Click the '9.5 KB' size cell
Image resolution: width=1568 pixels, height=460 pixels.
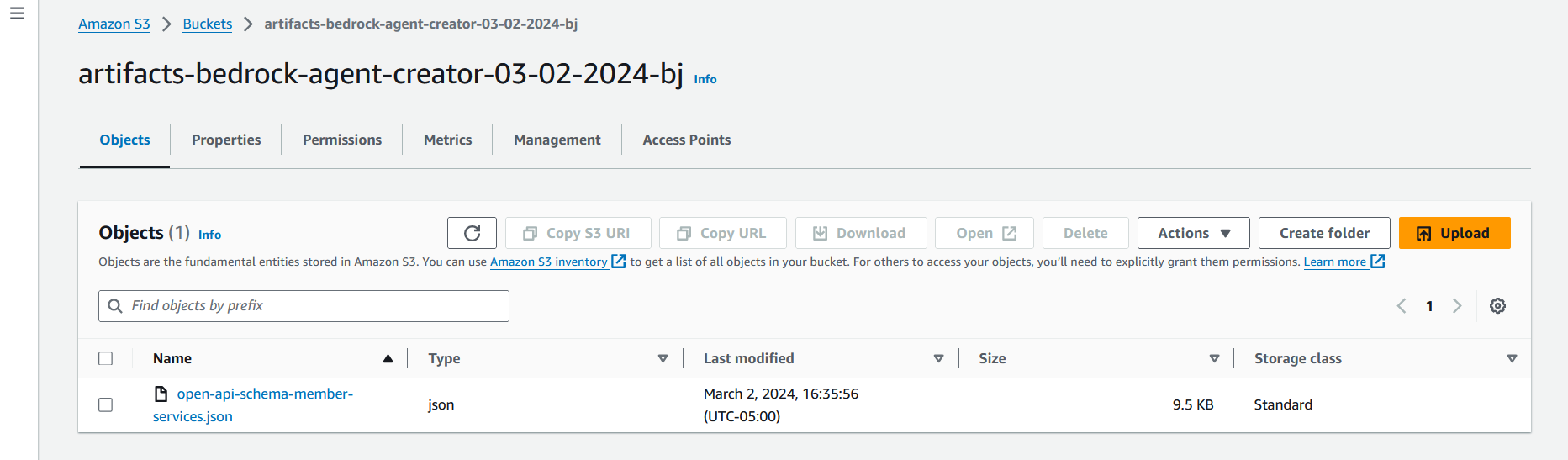[x=1193, y=404]
